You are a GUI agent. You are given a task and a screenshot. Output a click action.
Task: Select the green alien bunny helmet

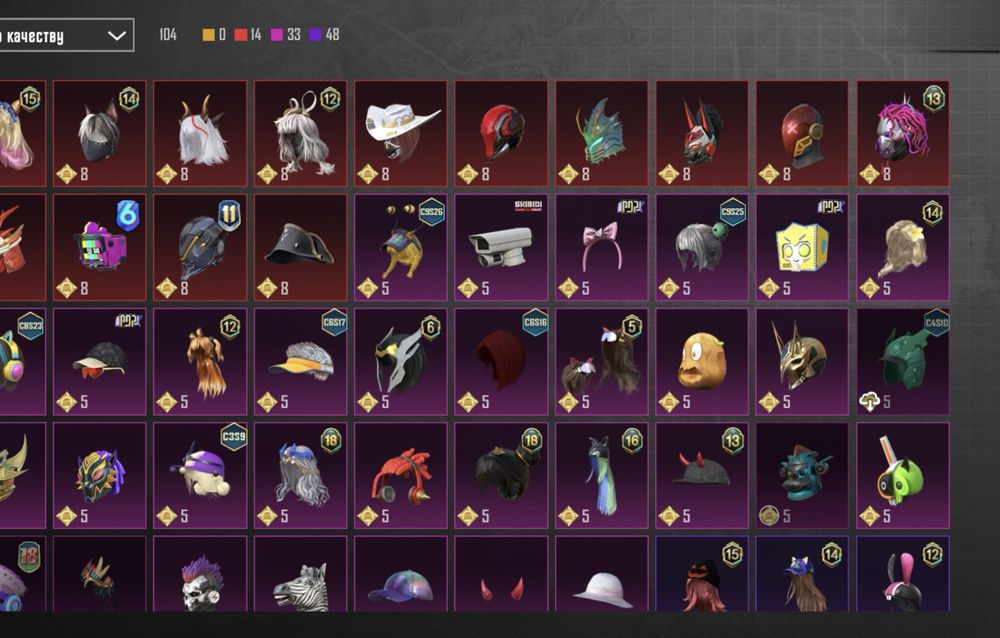click(x=902, y=476)
